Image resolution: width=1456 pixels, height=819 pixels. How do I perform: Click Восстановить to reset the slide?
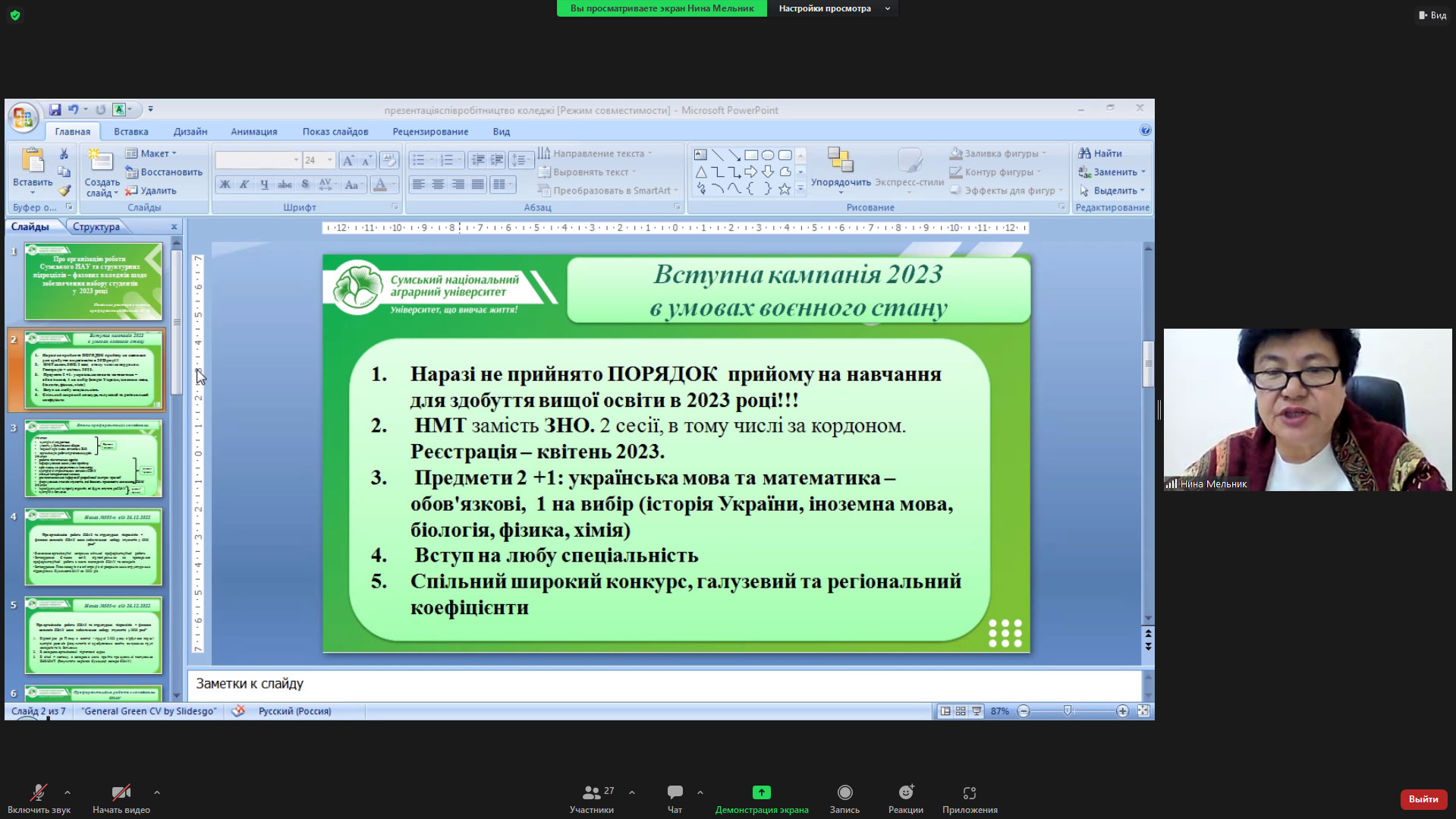(164, 172)
